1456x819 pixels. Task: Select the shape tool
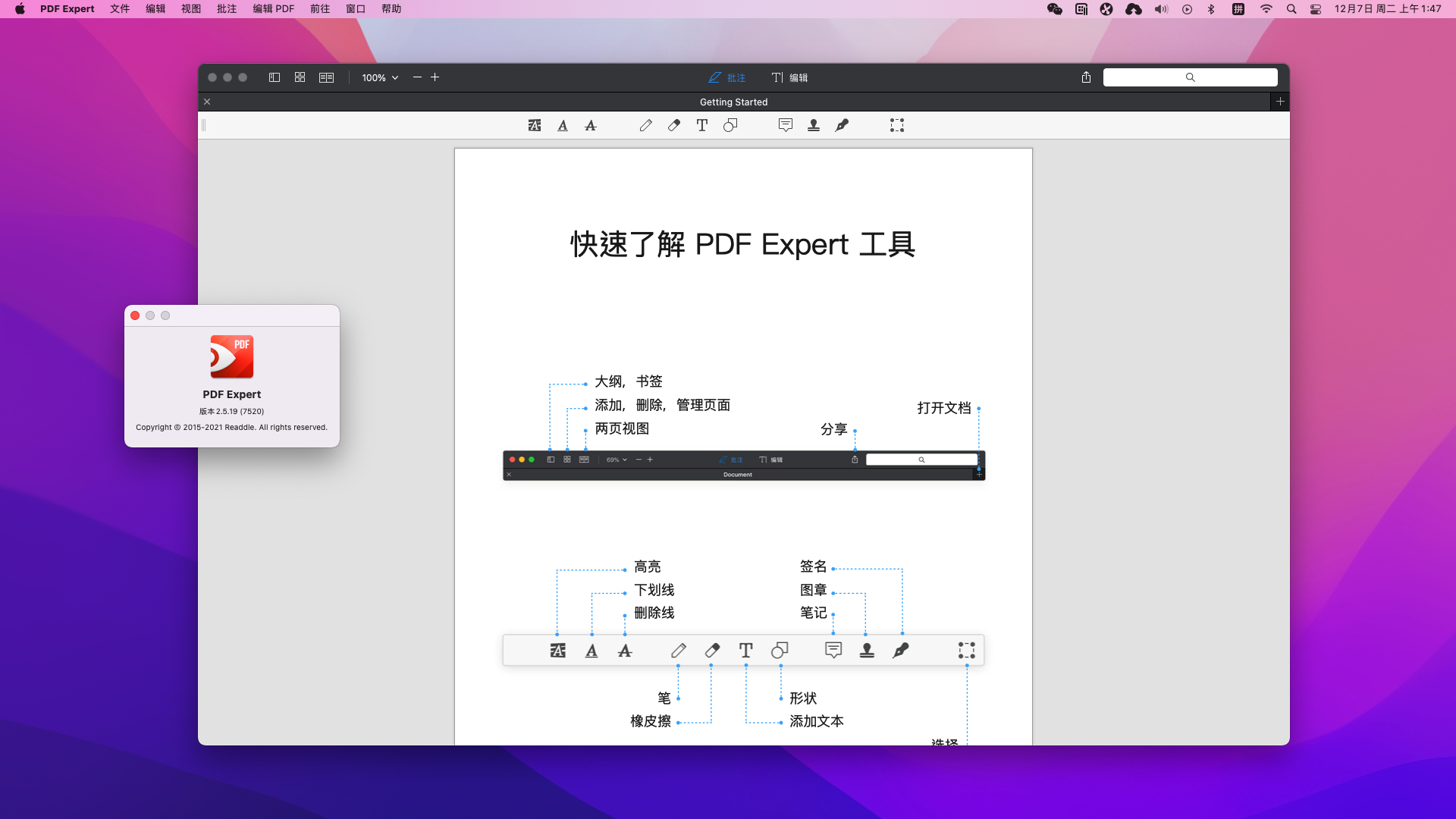click(x=730, y=125)
